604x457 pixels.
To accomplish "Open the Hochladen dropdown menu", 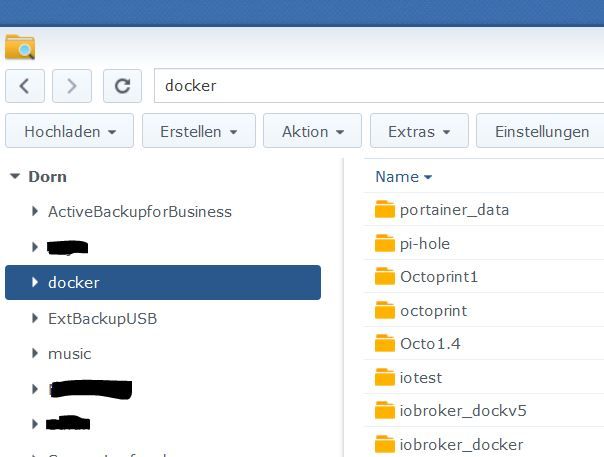I will [x=70, y=131].
